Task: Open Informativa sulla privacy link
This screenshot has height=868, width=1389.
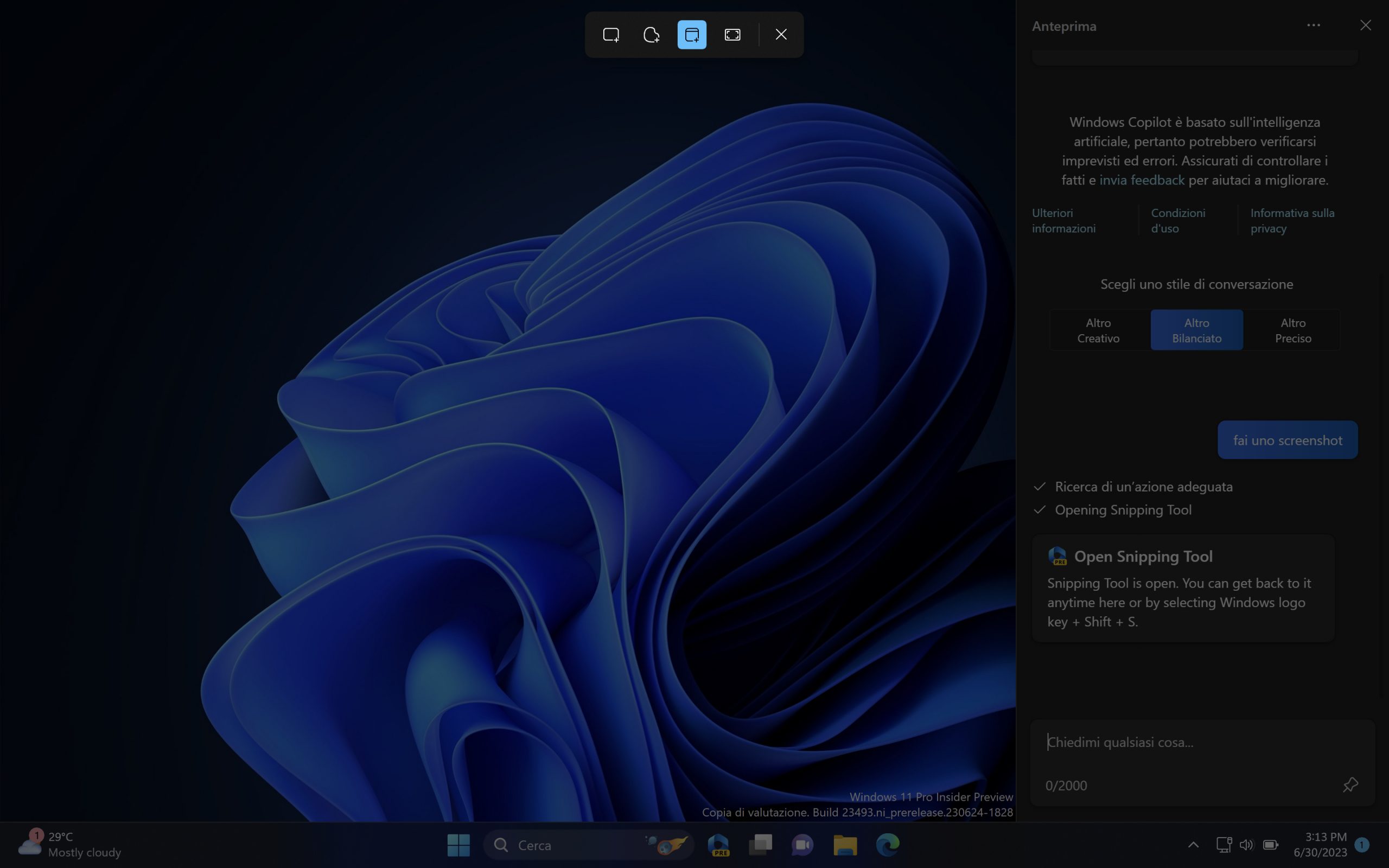Action: click(x=1292, y=220)
